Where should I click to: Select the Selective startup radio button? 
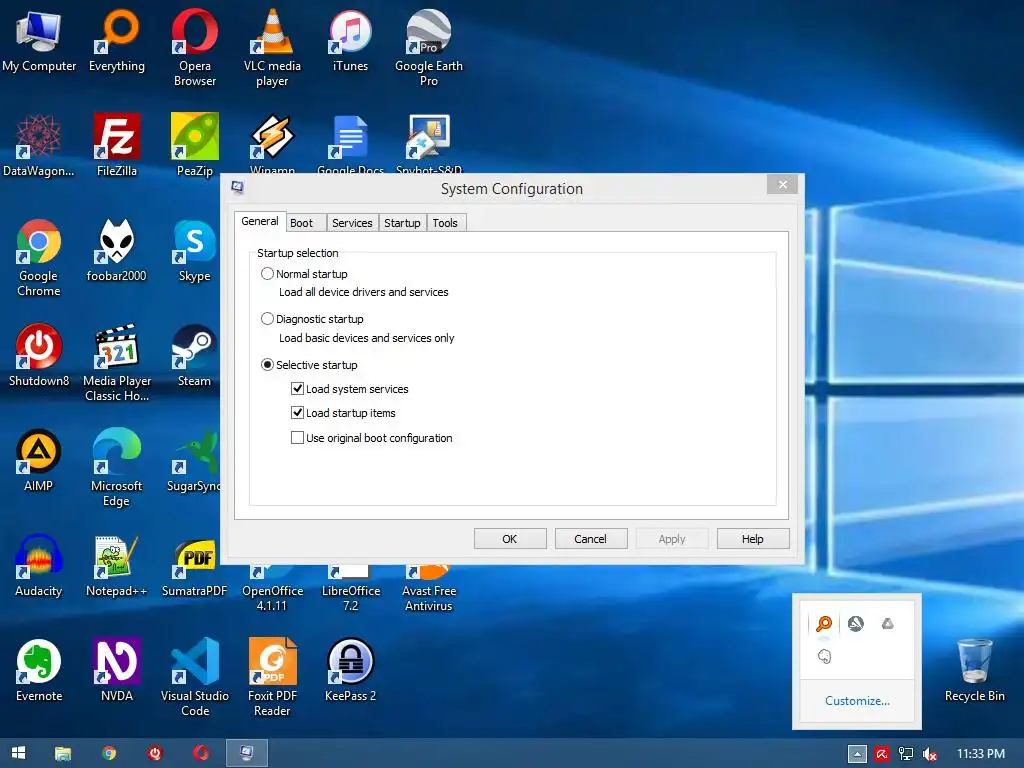click(267, 364)
